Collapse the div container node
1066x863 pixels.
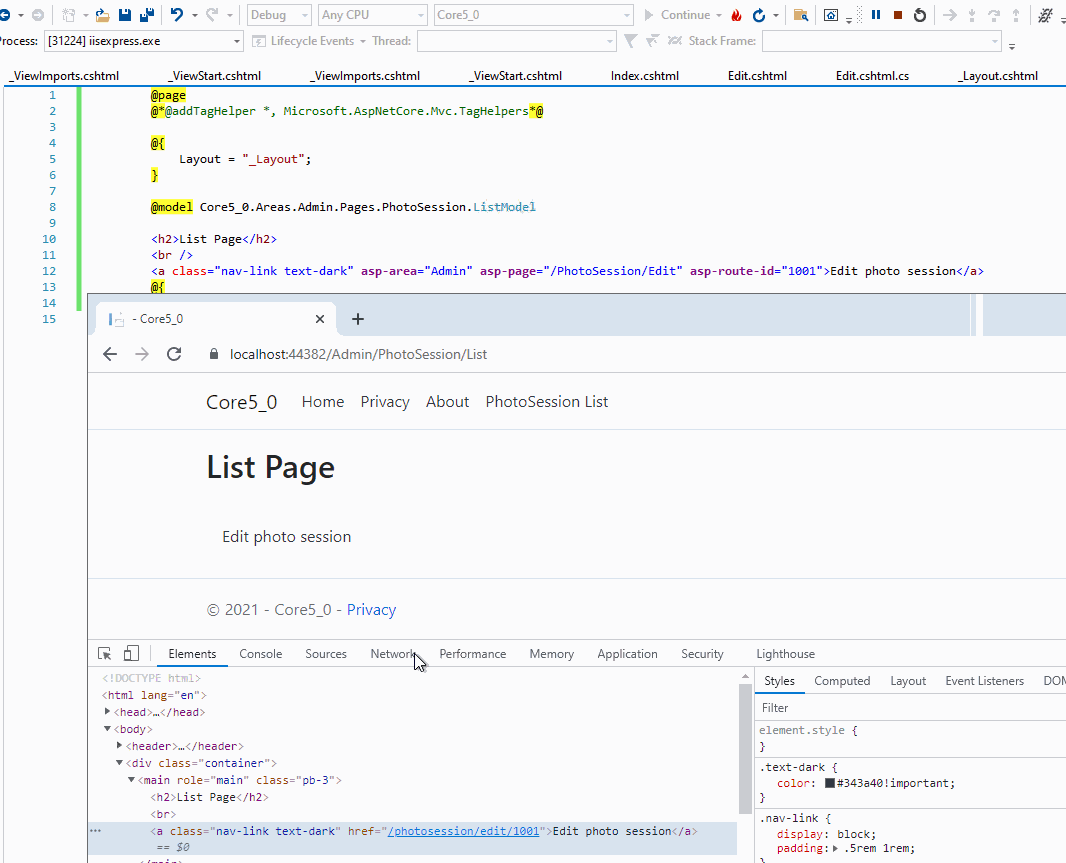point(120,762)
